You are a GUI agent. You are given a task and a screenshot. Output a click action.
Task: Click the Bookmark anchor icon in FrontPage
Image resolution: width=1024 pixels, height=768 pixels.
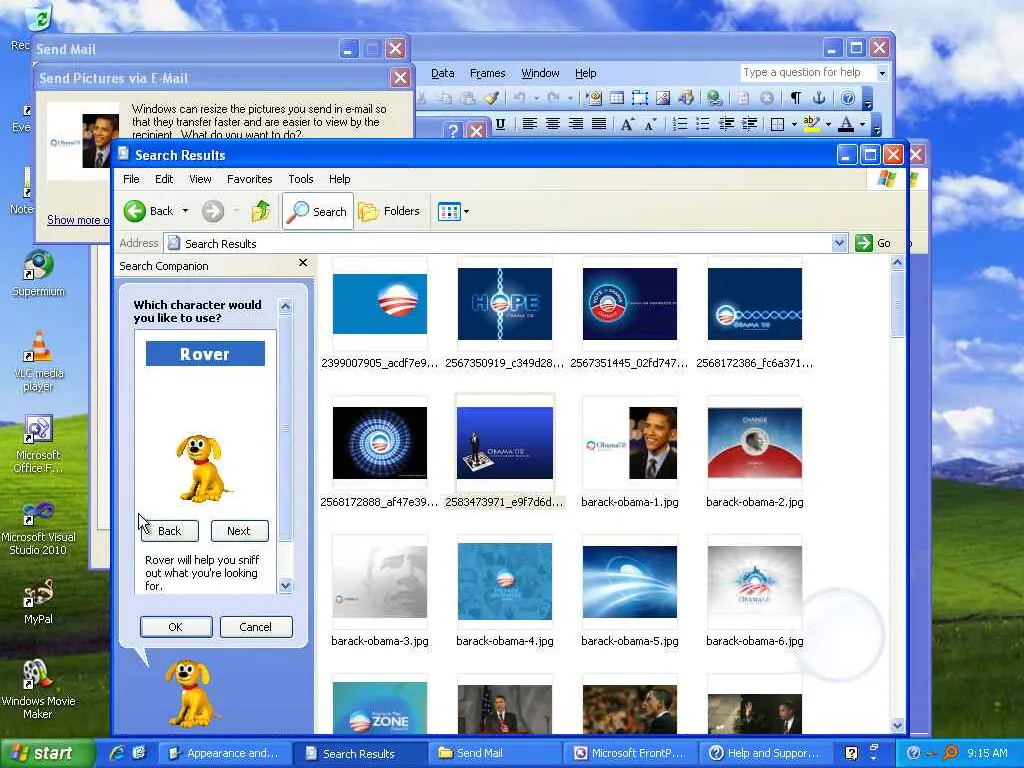819,98
